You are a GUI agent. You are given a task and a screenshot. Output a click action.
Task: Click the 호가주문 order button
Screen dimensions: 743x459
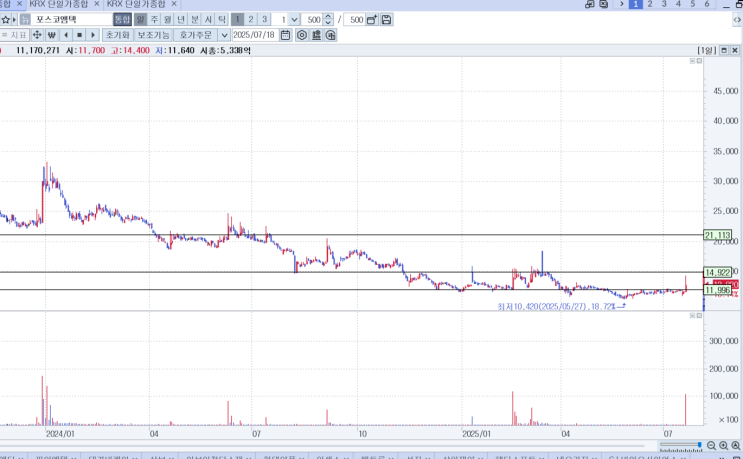[x=196, y=35]
